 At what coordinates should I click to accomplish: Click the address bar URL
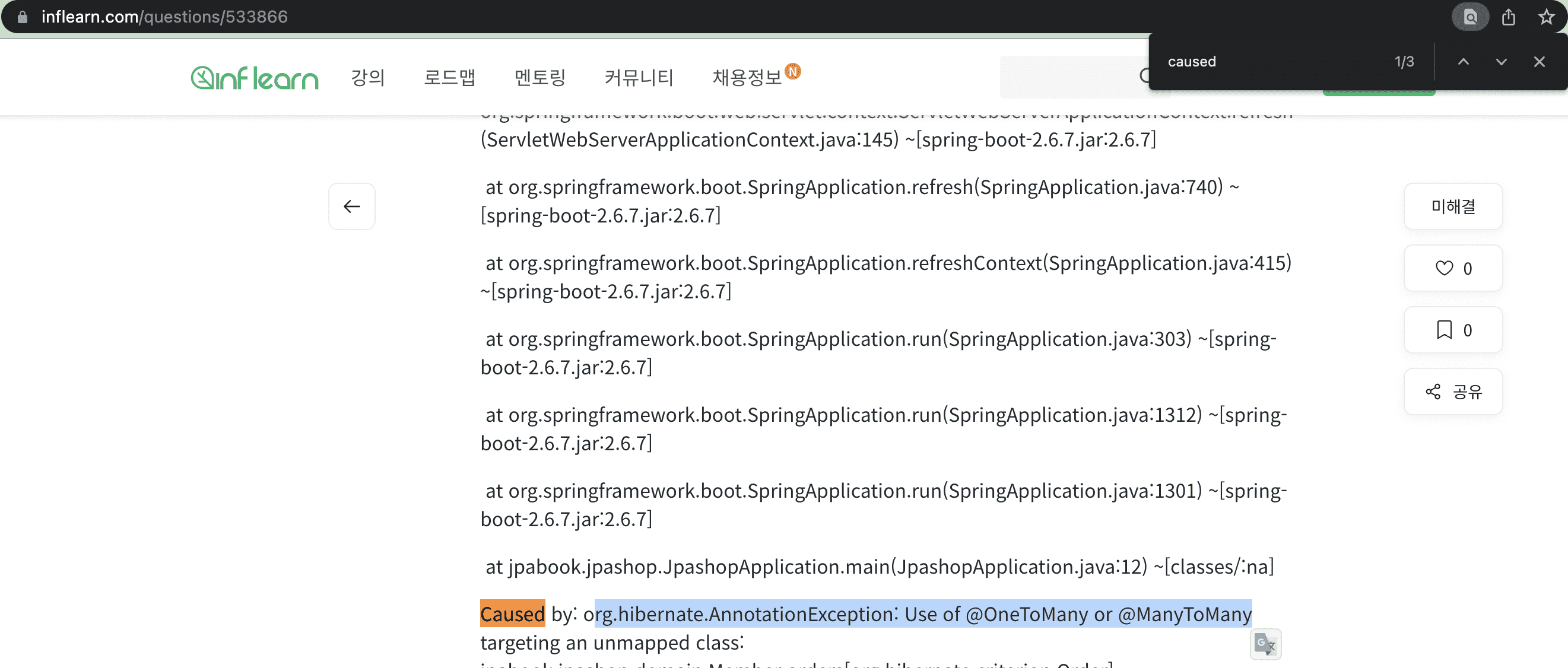point(164,17)
